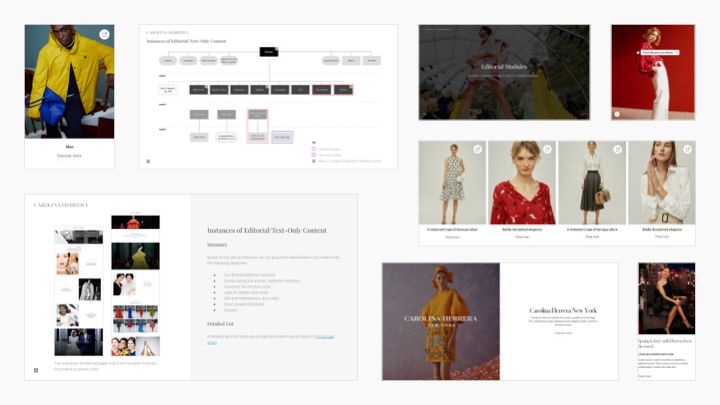The image size is (720, 405).
Task: Click the Carolina Herrera New York heading text
Action: [563, 310]
